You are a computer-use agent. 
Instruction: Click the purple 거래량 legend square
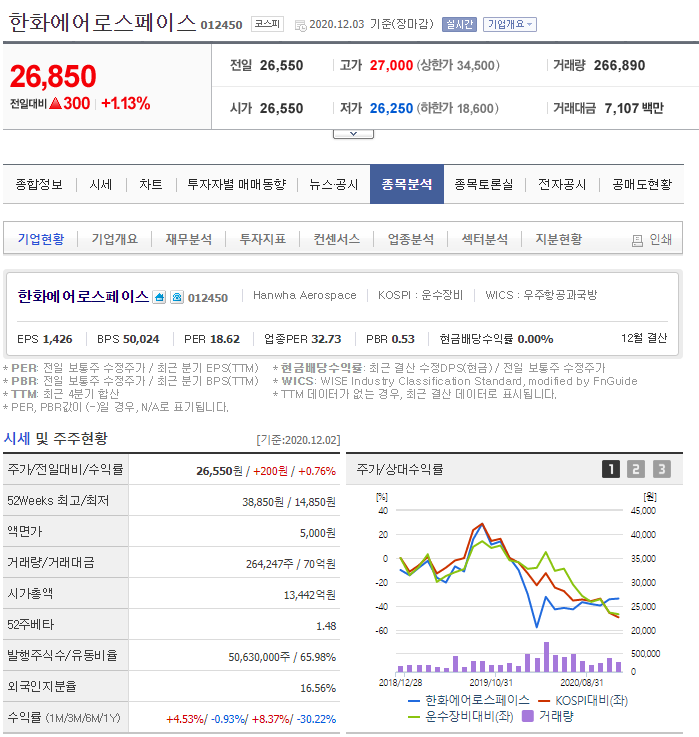528,716
